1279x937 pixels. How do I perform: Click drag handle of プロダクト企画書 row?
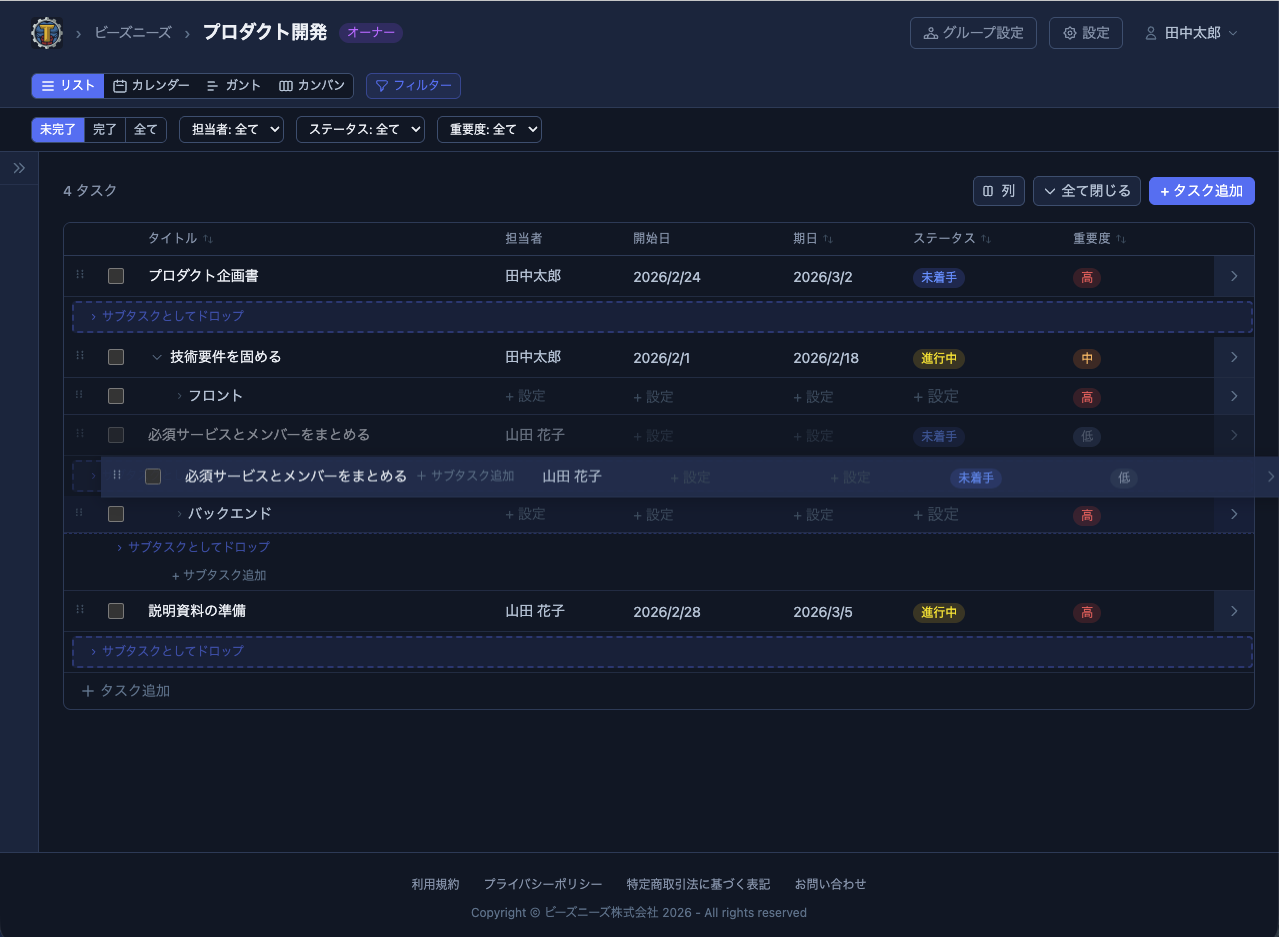80,275
